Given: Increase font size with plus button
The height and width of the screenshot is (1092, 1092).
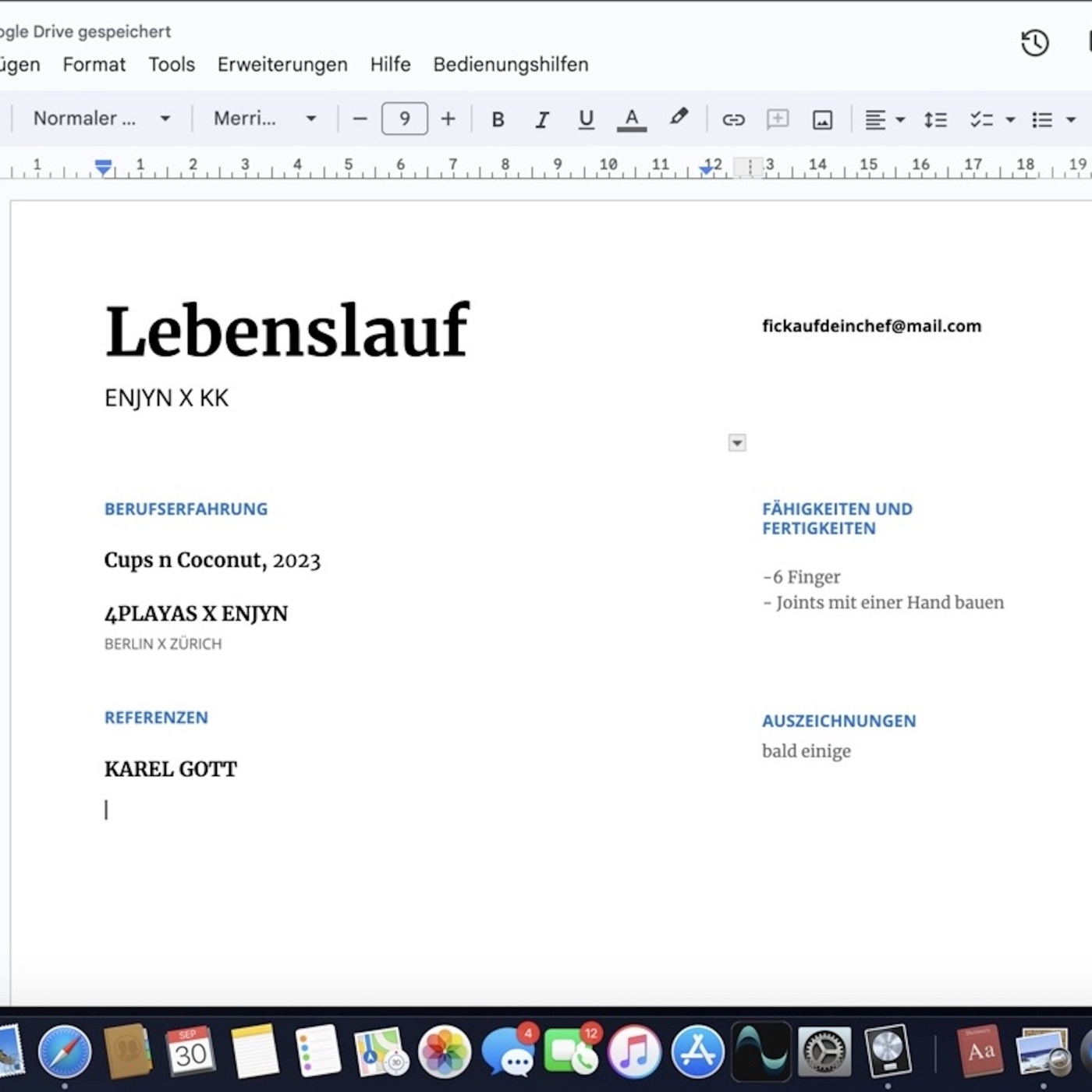Looking at the screenshot, I should coord(448,119).
